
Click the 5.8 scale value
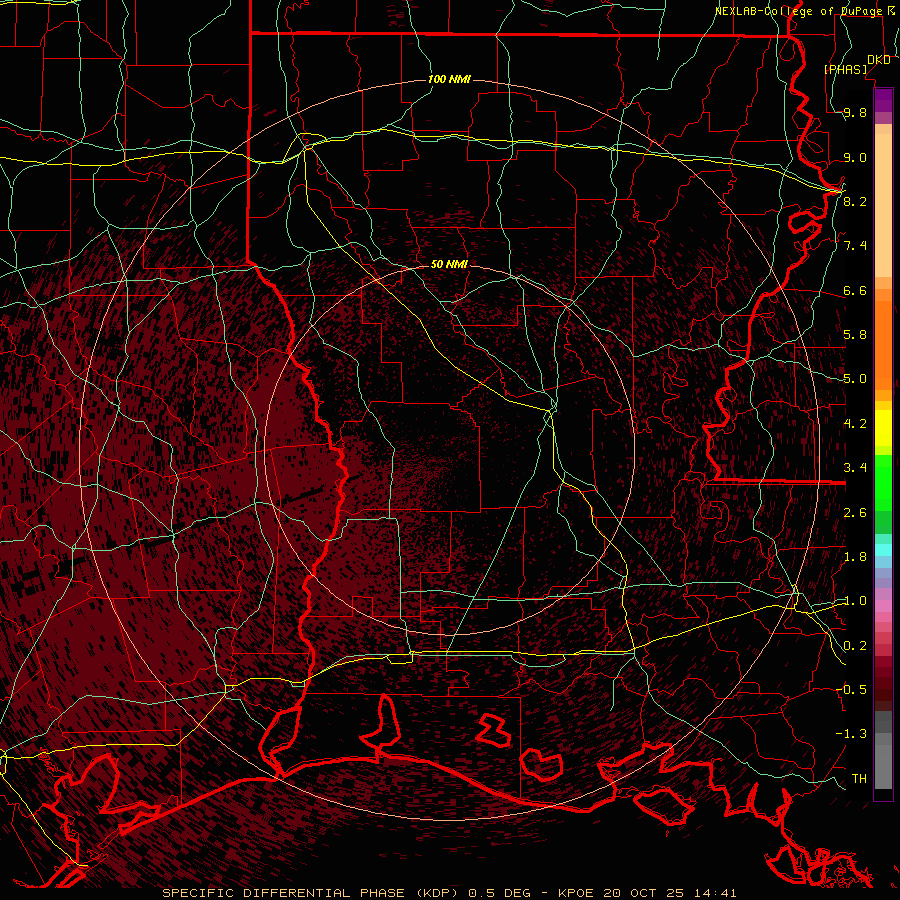pyautogui.click(x=855, y=335)
